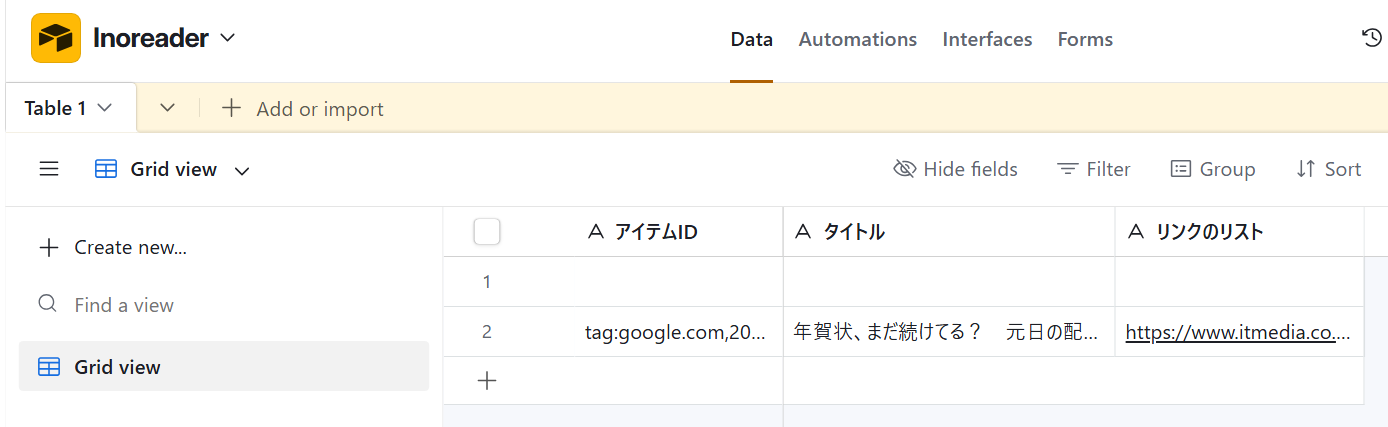Click the search icon beside Find a view

47,304
